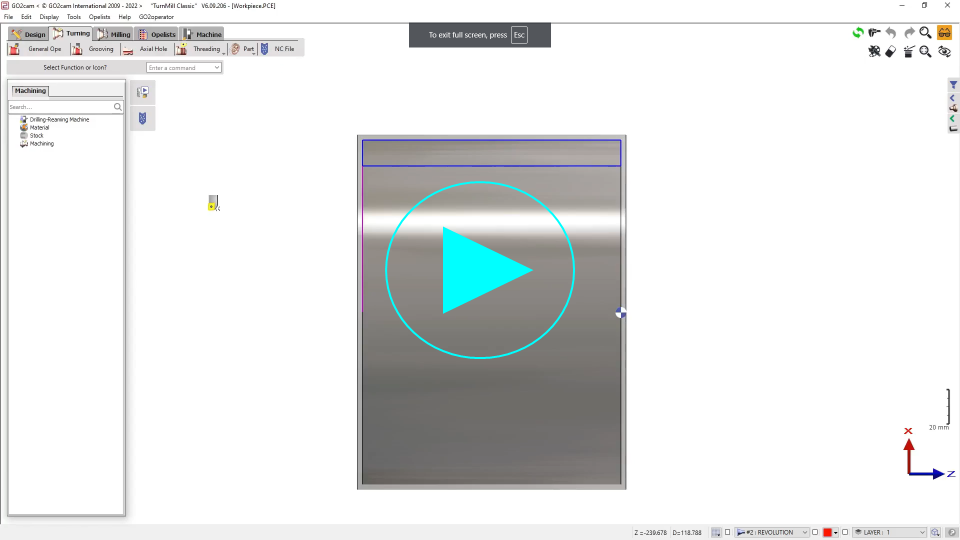Select the Material tree item
Screen dimensions: 960x540
click(x=39, y=127)
